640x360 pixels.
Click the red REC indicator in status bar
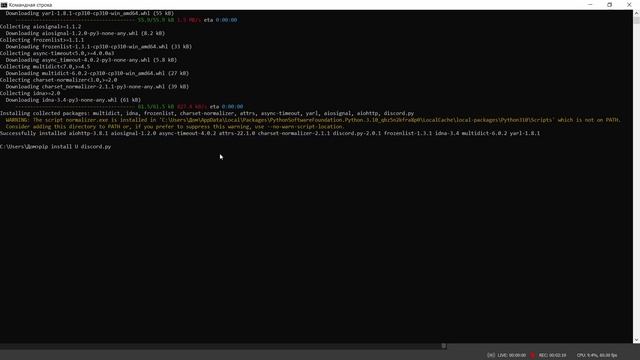pos(533,355)
